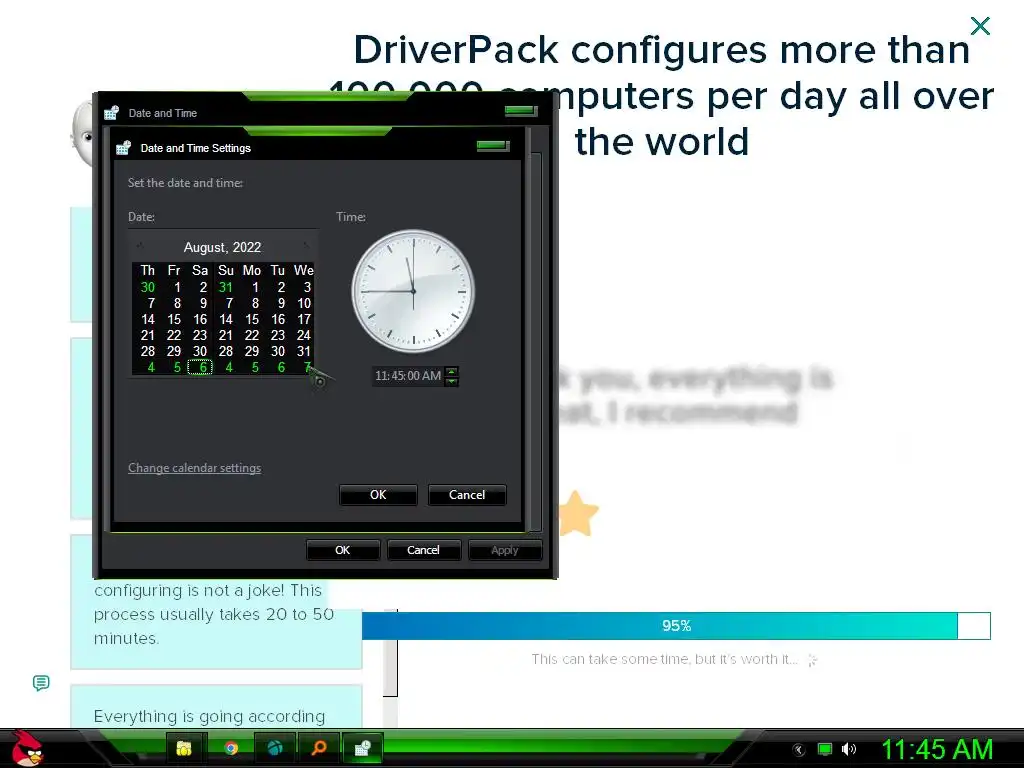Click the green monitor tray icon
The height and width of the screenshot is (768, 1024).
(x=825, y=750)
